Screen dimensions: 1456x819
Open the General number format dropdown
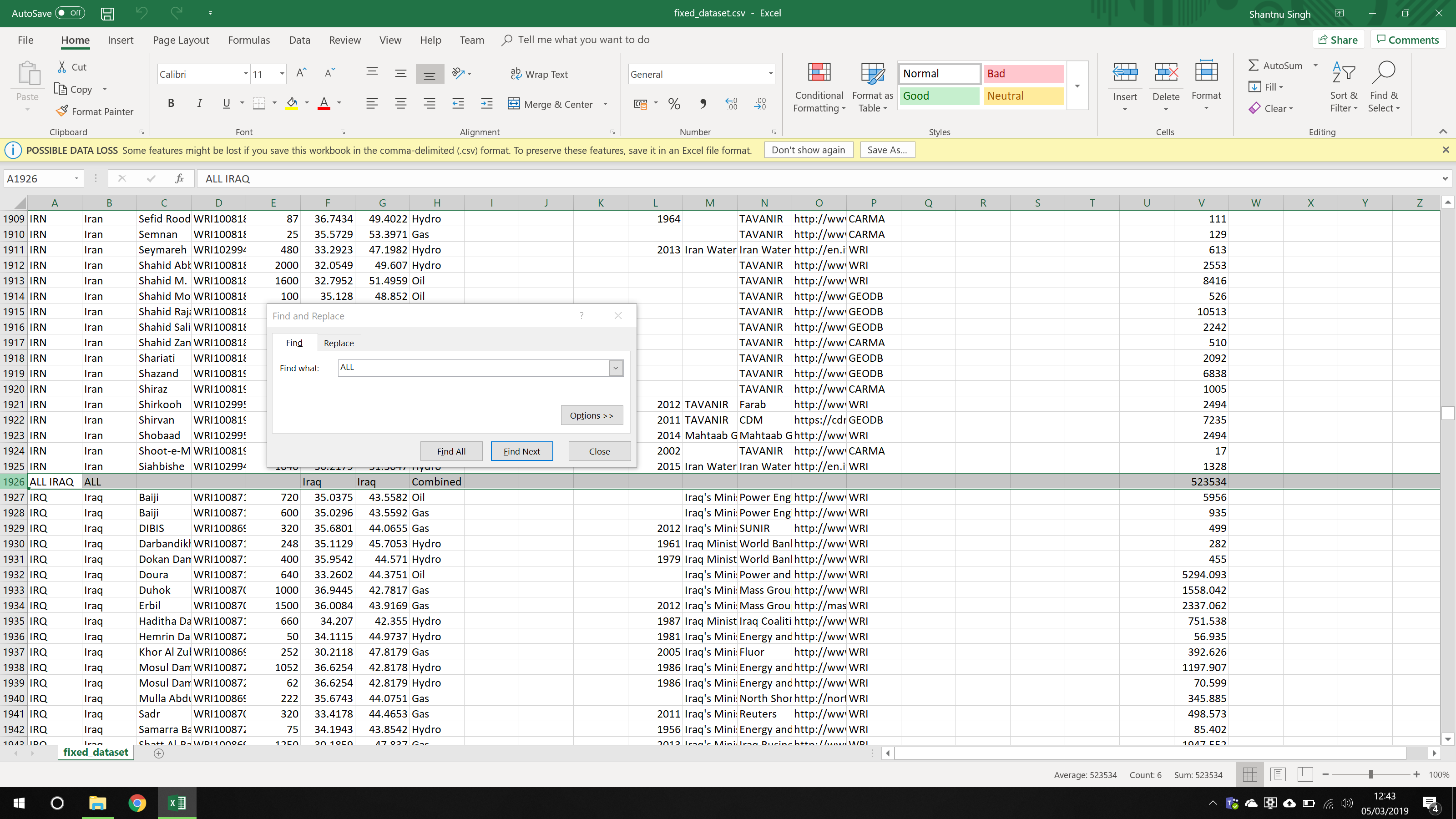pyautogui.click(x=770, y=74)
